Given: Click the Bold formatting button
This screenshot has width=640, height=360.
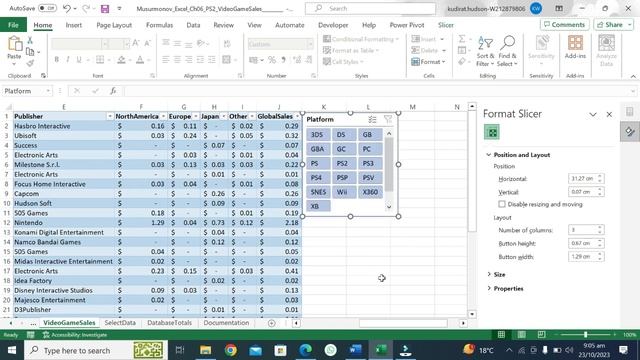Looking at the screenshot, I should click(57, 60).
